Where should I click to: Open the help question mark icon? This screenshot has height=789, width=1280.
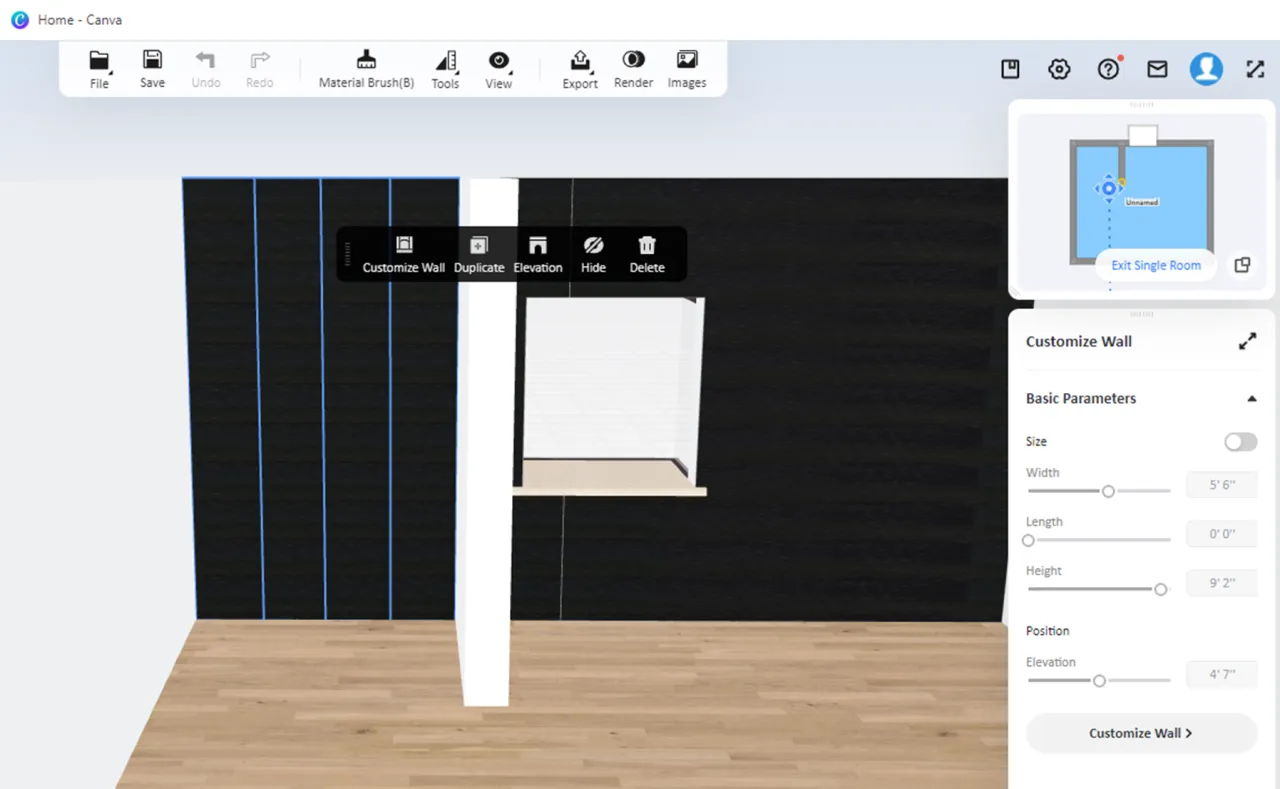tap(1108, 69)
